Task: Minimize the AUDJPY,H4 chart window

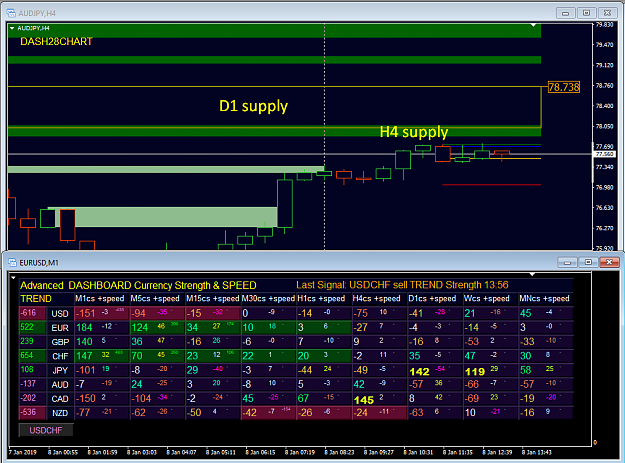Action: pos(565,13)
